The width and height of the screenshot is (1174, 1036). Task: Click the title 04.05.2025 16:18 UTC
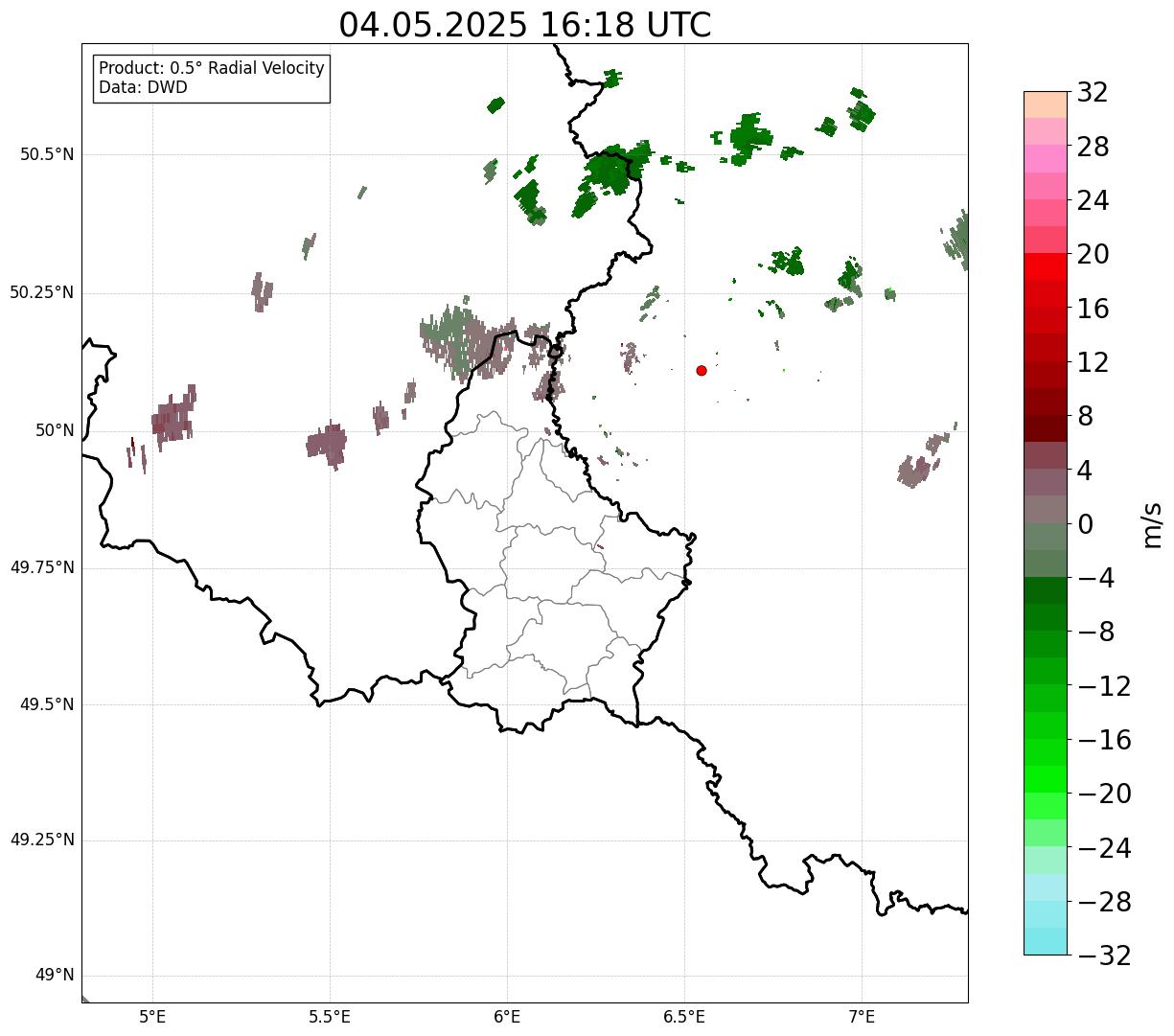(x=525, y=25)
